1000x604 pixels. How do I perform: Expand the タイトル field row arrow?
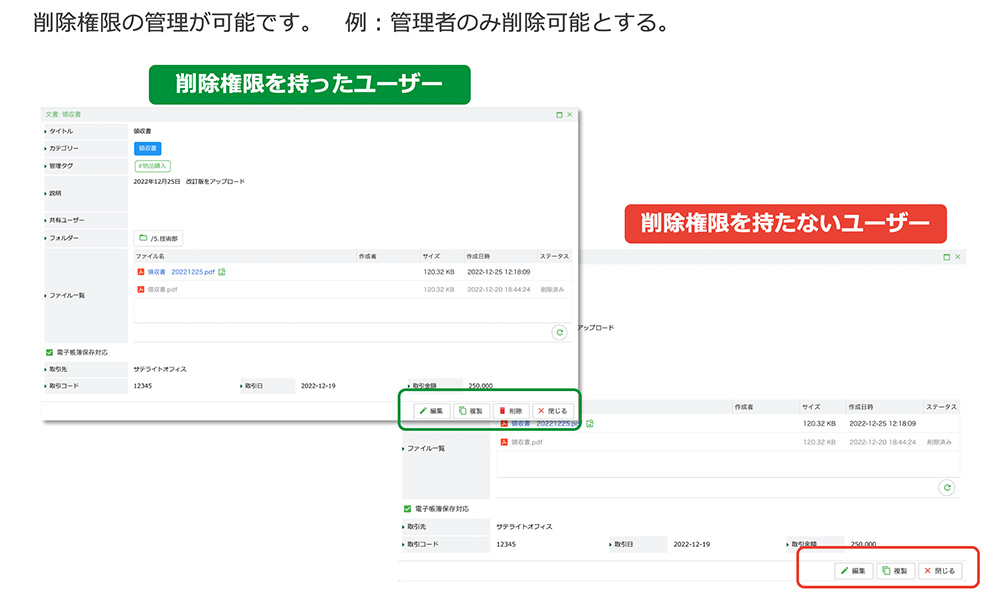tap(46, 131)
